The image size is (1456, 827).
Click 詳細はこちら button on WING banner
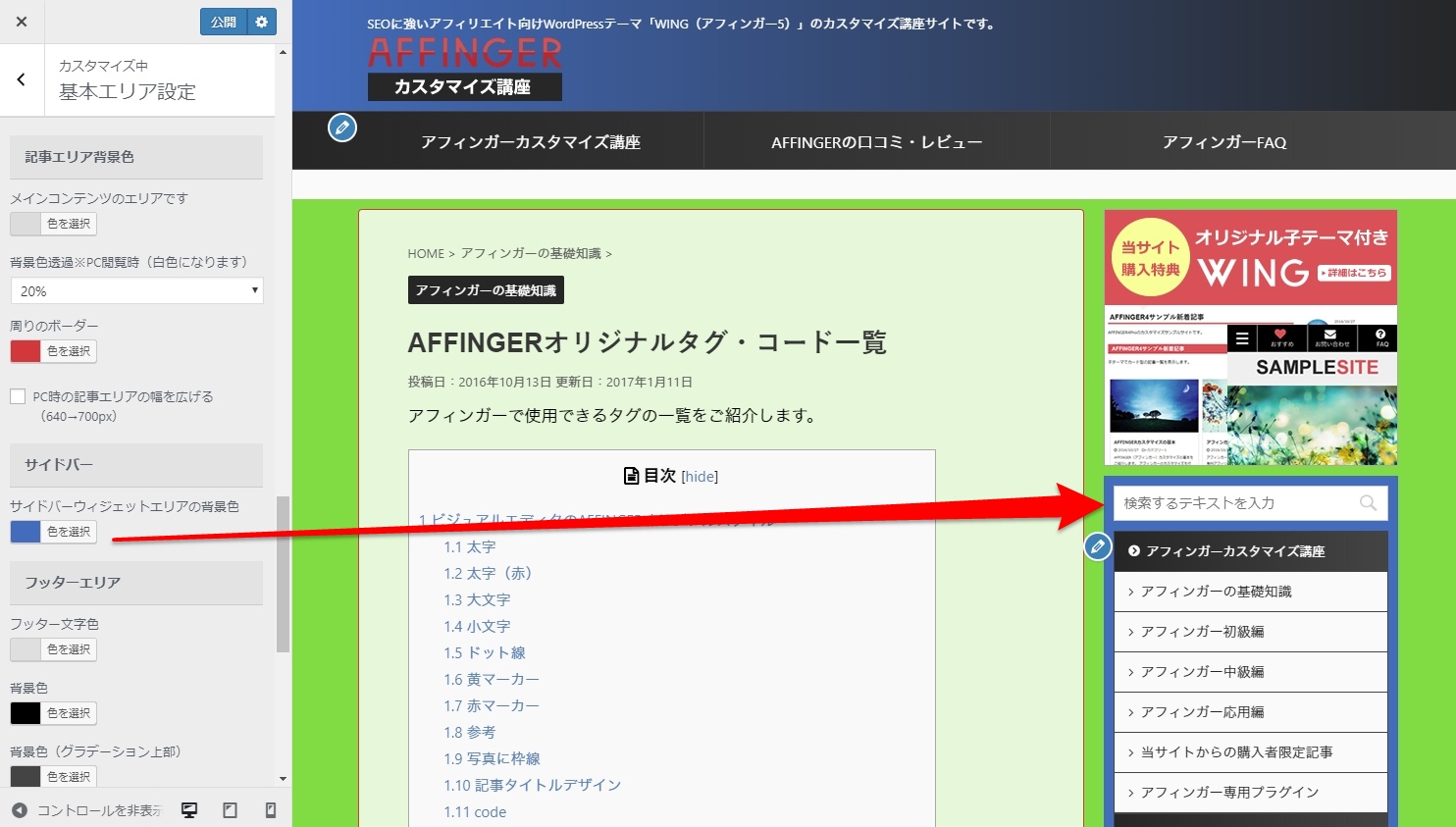coord(1354,273)
